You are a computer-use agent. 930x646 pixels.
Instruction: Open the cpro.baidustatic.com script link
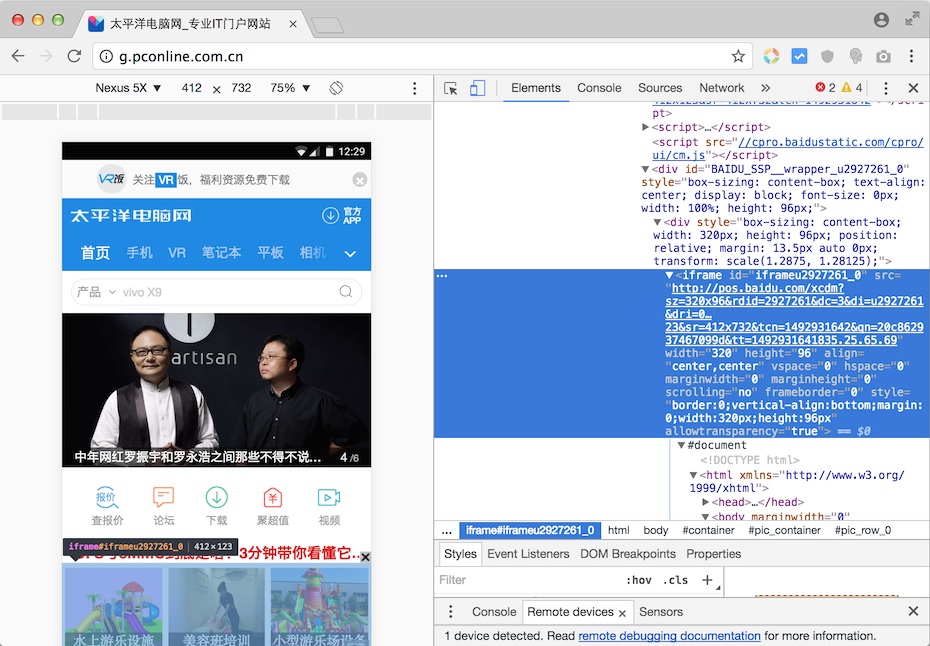click(788, 149)
